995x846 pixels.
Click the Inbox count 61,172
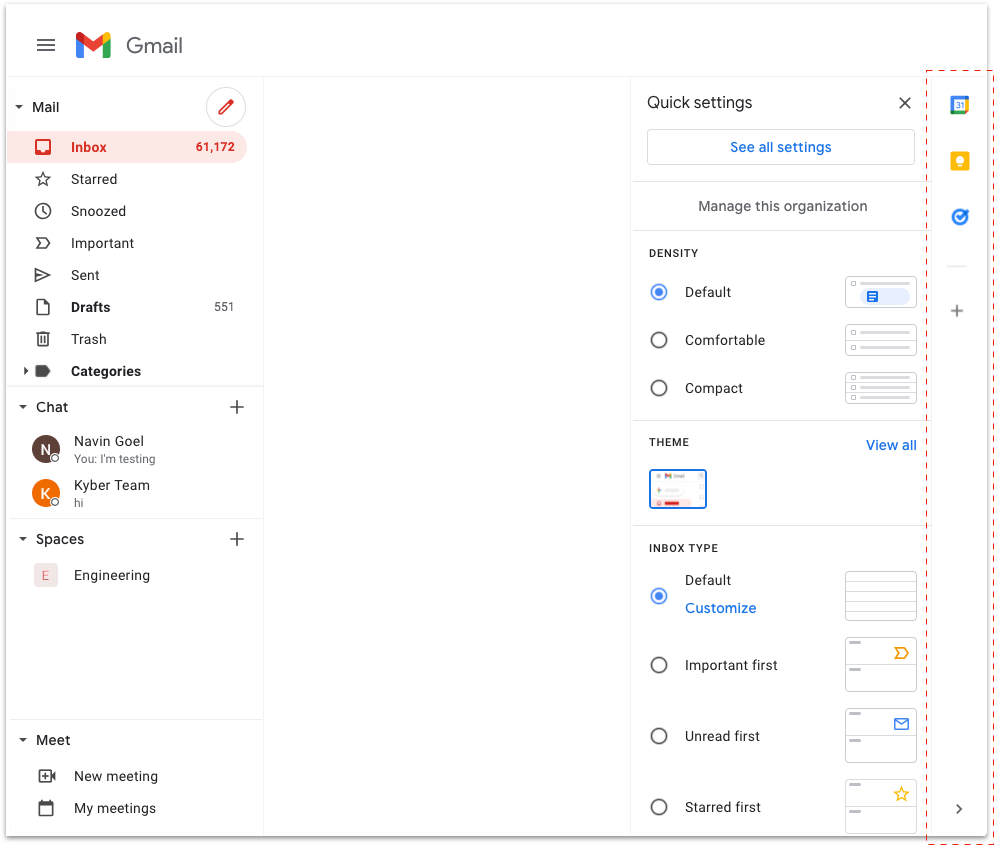pyautogui.click(x=215, y=147)
